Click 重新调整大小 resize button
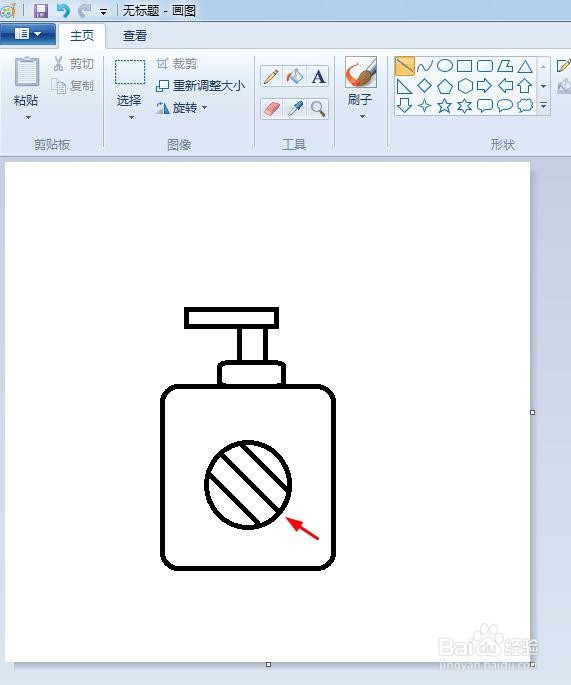The width and height of the screenshot is (571, 685). (x=201, y=86)
